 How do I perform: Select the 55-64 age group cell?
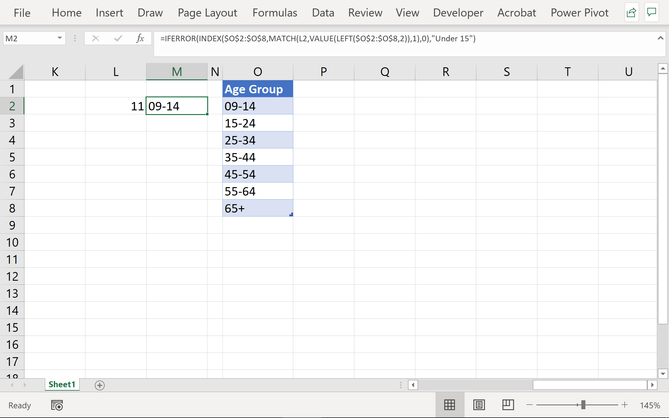[x=258, y=191]
